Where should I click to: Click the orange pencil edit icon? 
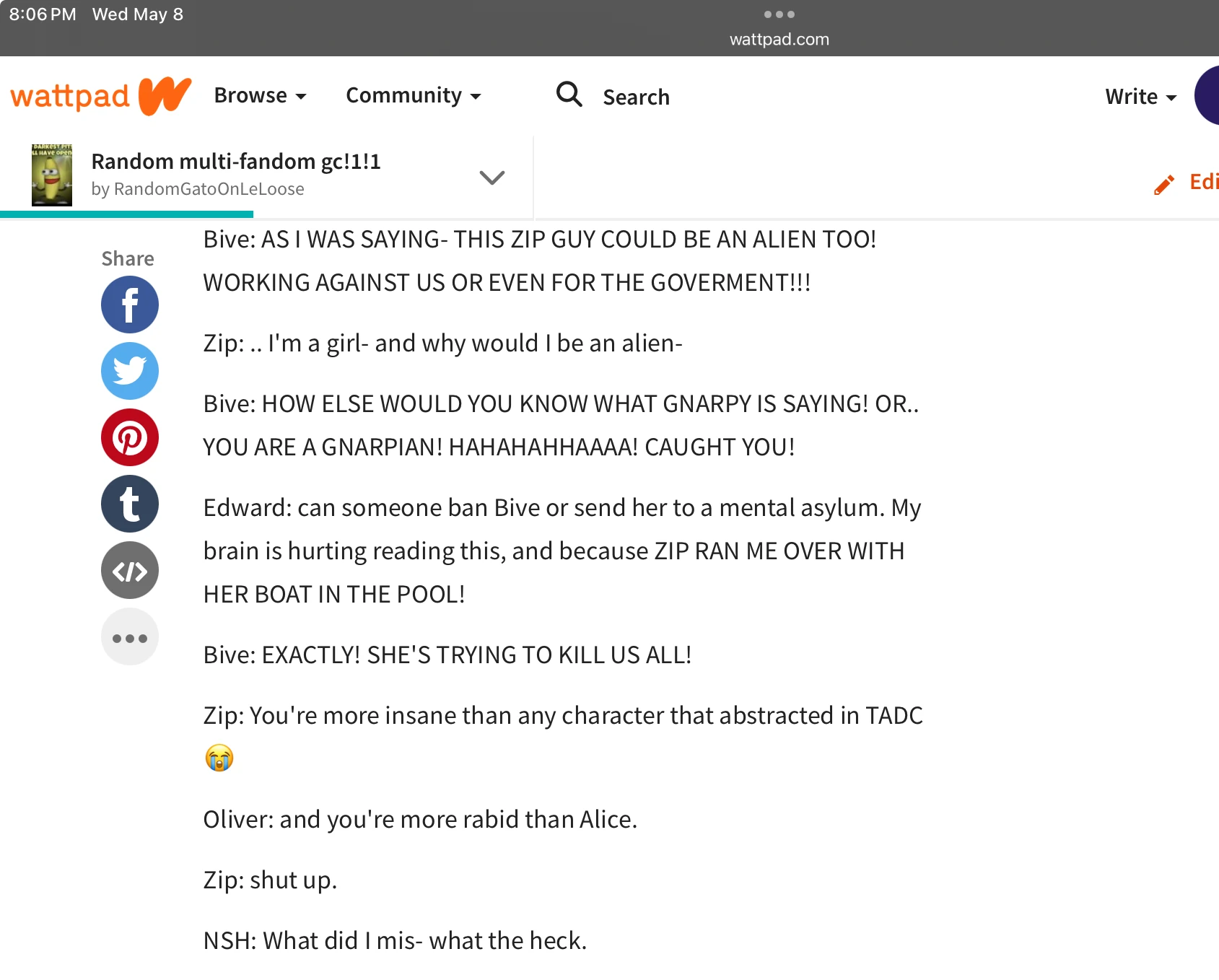coord(1164,185)
